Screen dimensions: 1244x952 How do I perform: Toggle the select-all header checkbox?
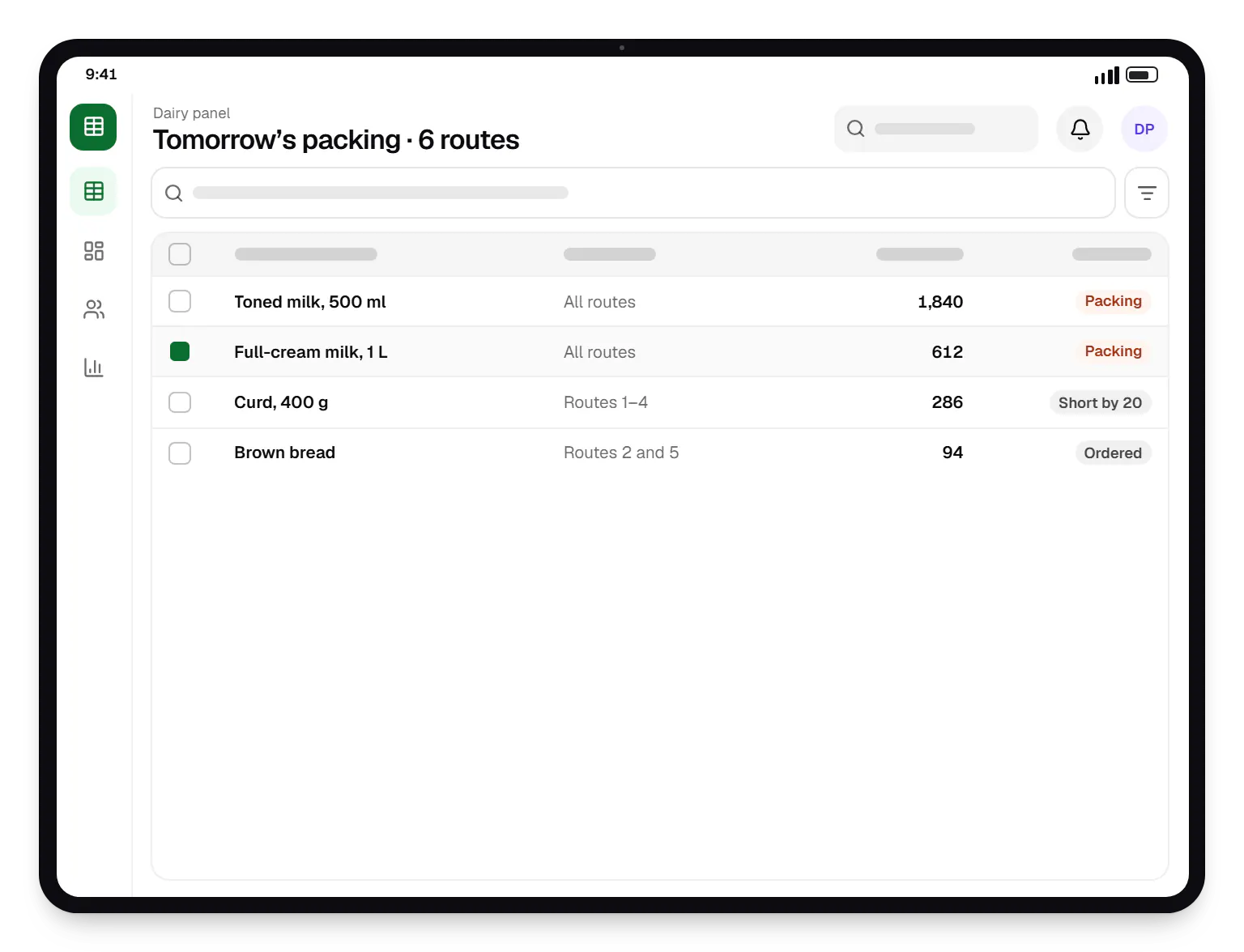click(180, 254)
